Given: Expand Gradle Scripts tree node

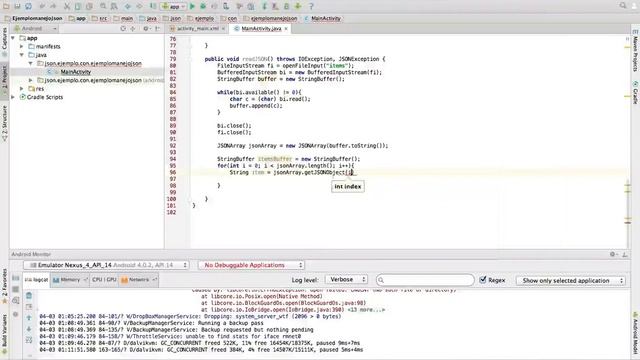Looking at the screenshot, I should 13,97.
